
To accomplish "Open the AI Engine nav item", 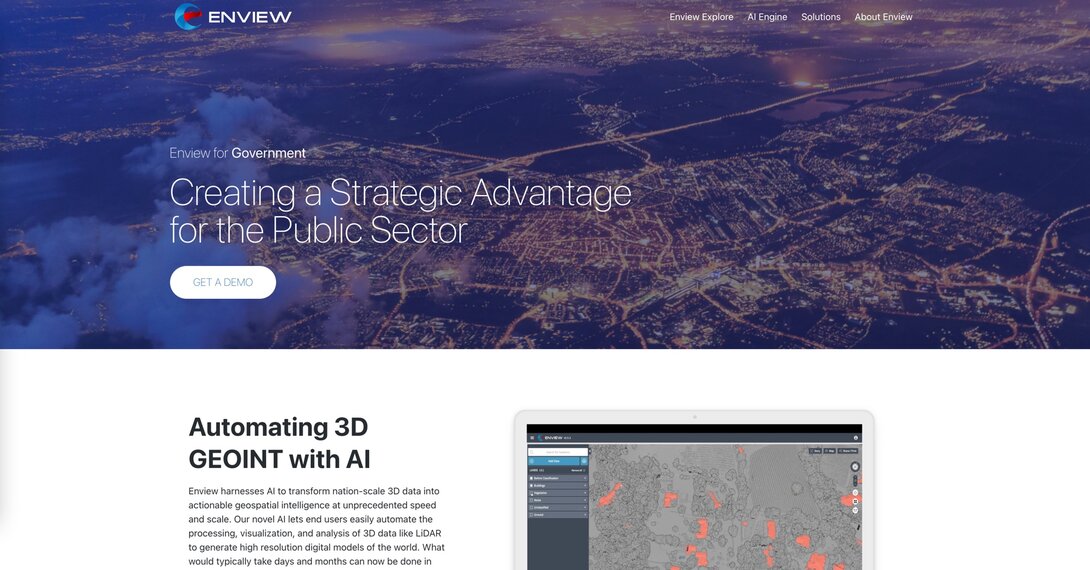I will (767, 17).
